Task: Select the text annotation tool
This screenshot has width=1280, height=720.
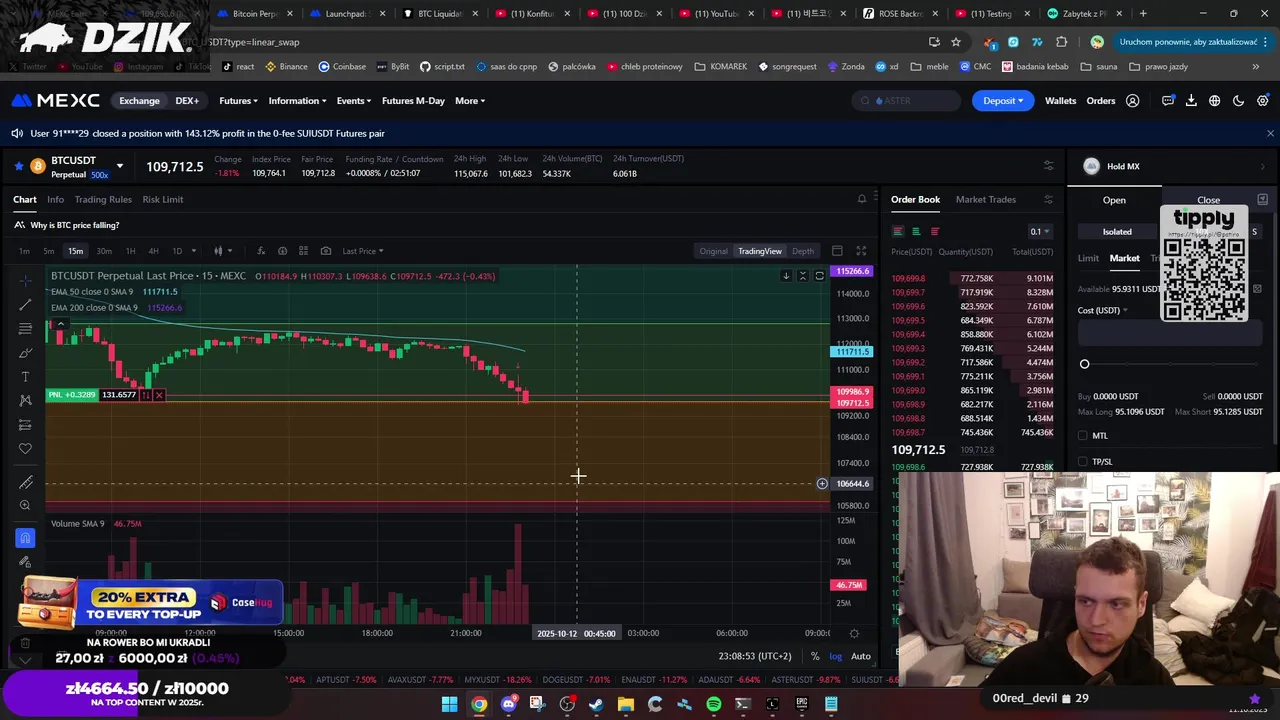Action: point(25,376)
